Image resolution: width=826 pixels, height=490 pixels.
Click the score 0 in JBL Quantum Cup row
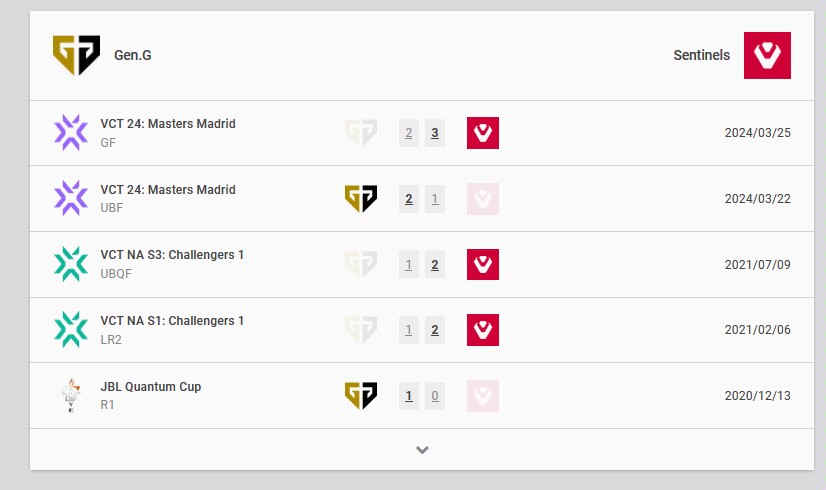point(435,396)
